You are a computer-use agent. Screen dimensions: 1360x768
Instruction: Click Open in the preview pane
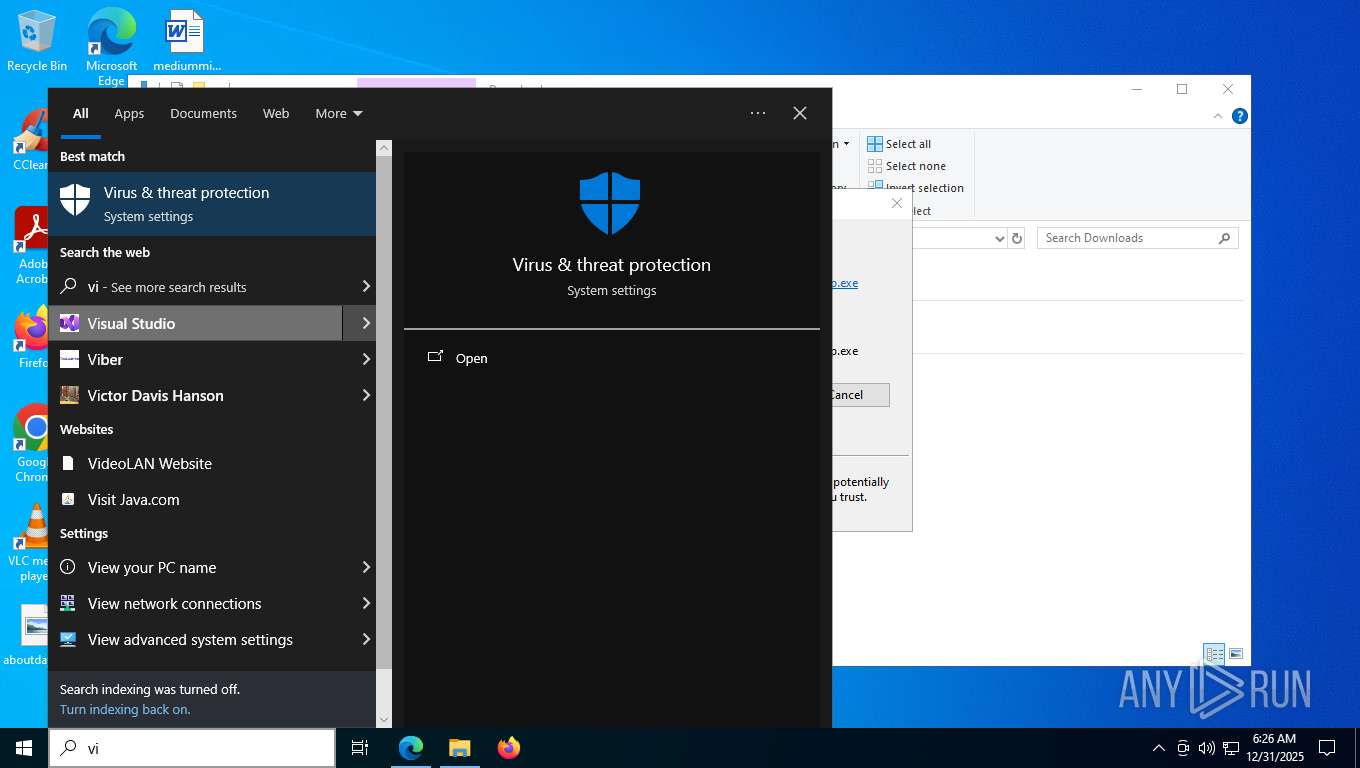(x=471, y=358)
